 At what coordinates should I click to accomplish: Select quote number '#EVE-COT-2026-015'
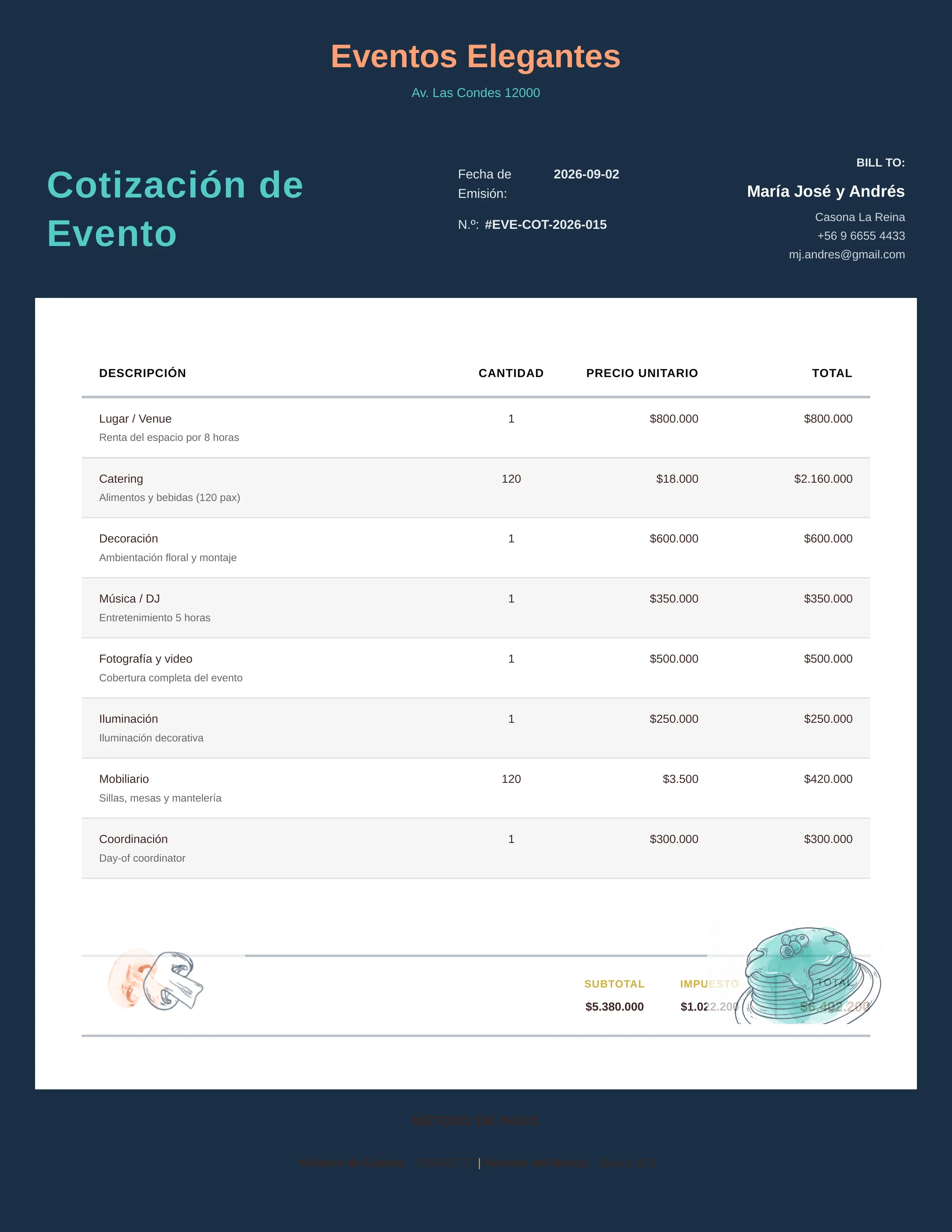[x=545, y=224]
